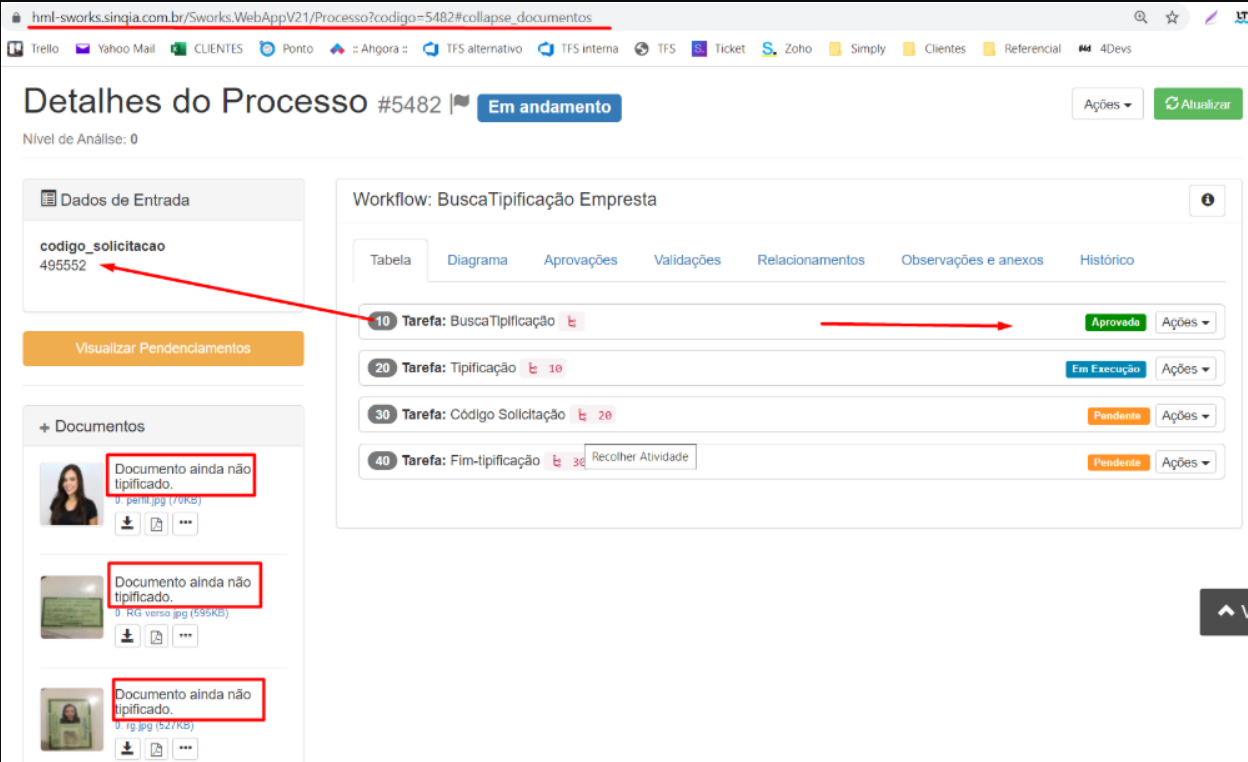Open the Ações dropdown next to Atualizar

1107,104
